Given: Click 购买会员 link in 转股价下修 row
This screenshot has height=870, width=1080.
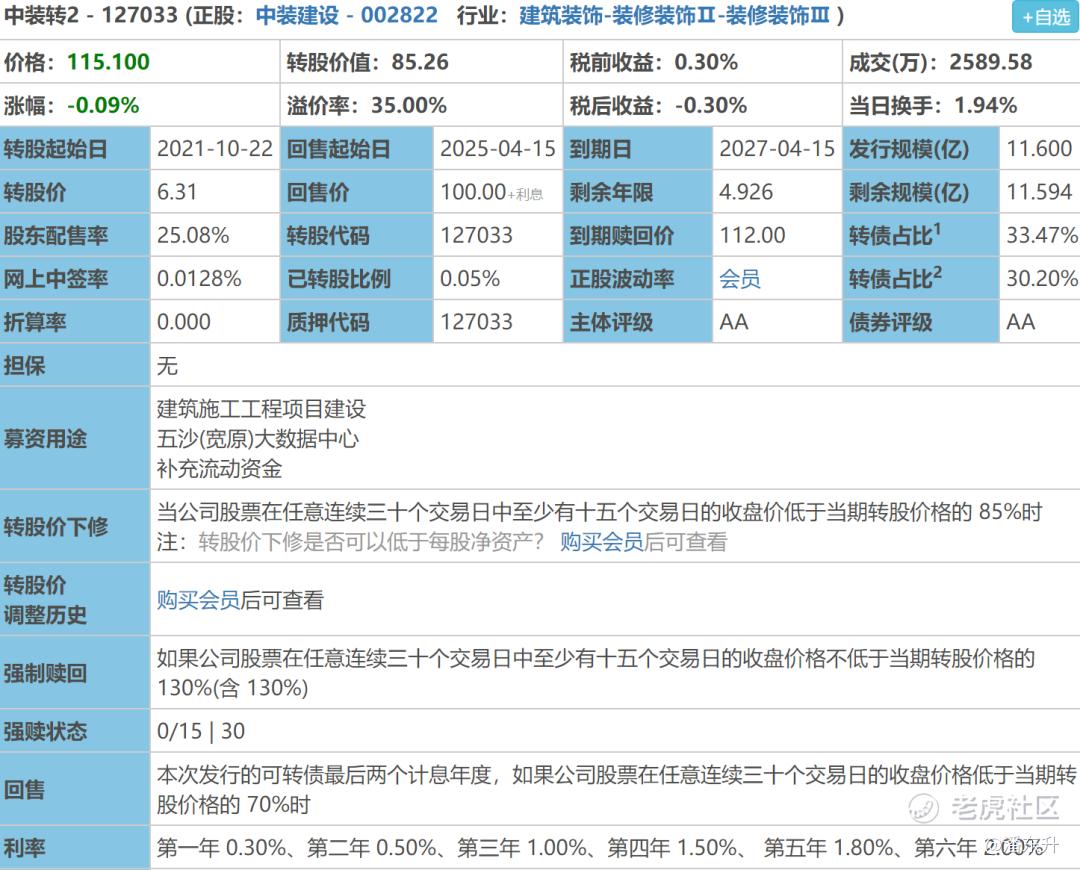Looking at the screenshot, I should click(602, 542).
